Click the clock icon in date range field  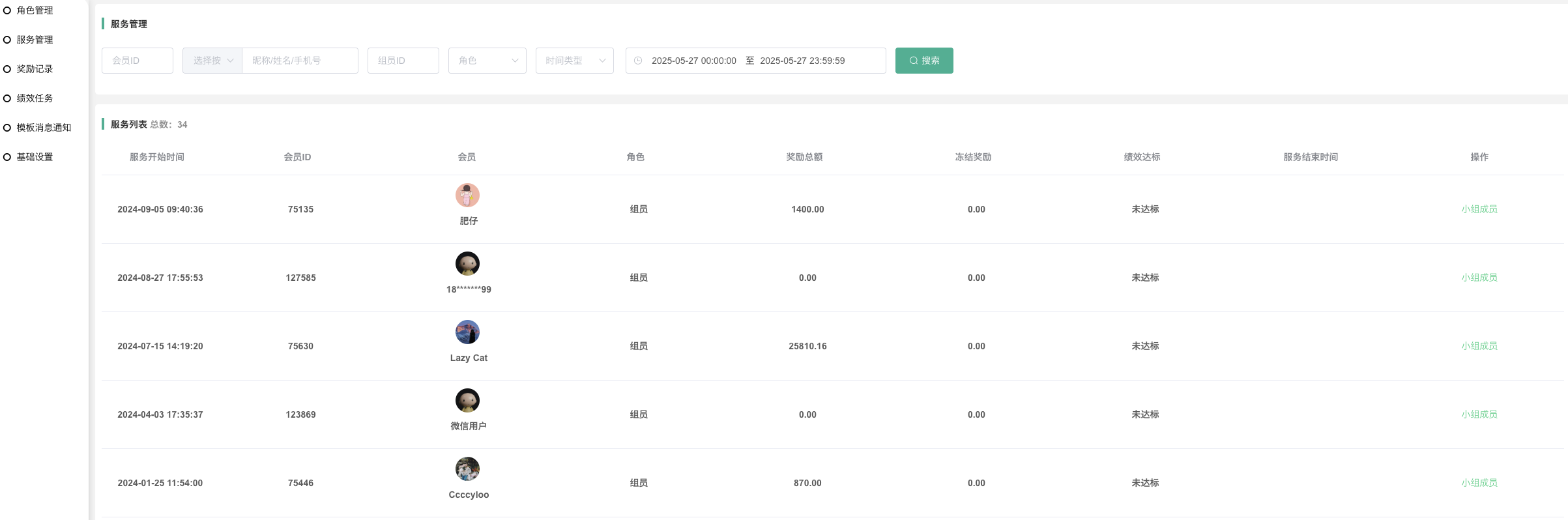click(x=638, y=61)
